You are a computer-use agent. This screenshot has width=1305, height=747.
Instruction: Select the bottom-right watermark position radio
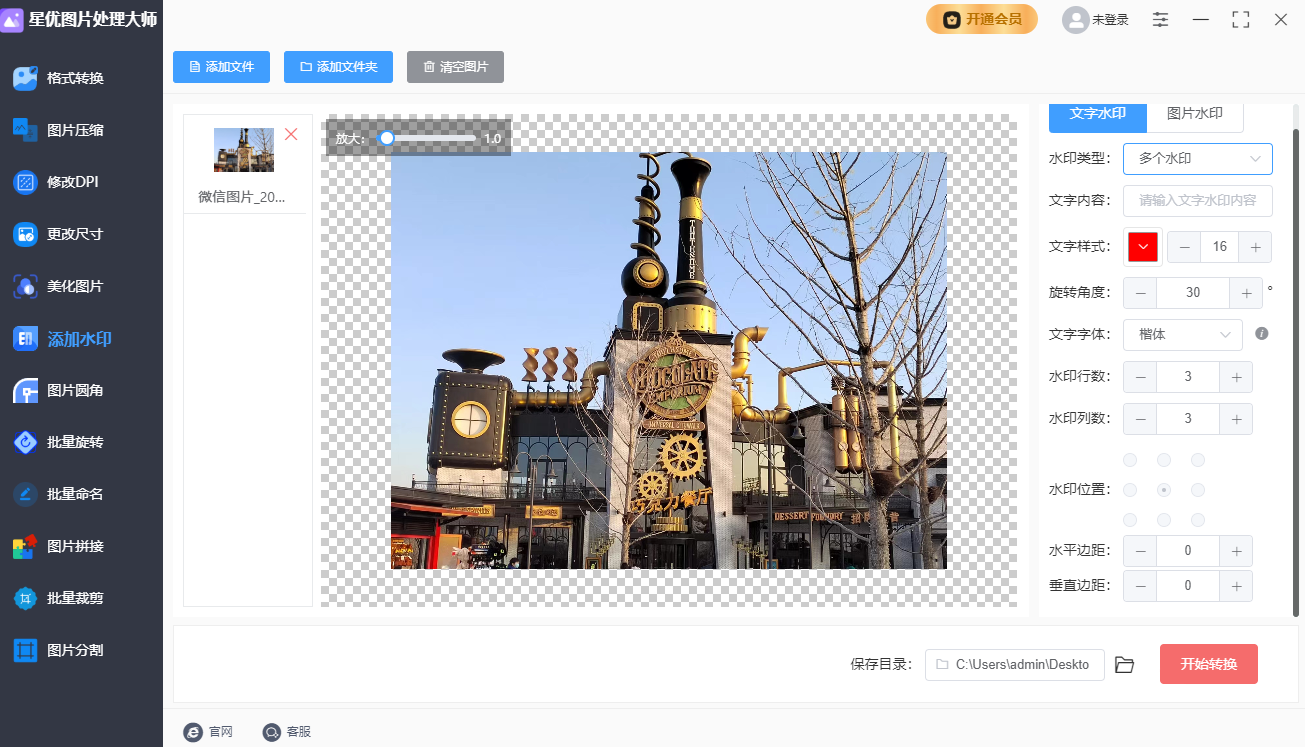1198,520
